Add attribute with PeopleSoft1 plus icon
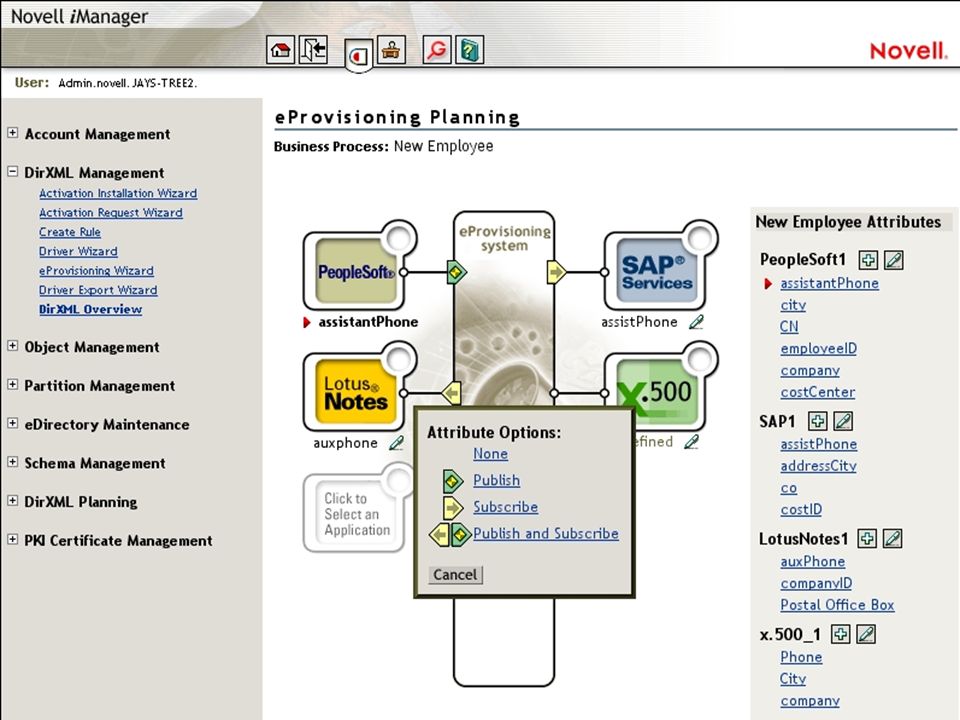This screenshot has width=960, height=720. tap(868, 260)
